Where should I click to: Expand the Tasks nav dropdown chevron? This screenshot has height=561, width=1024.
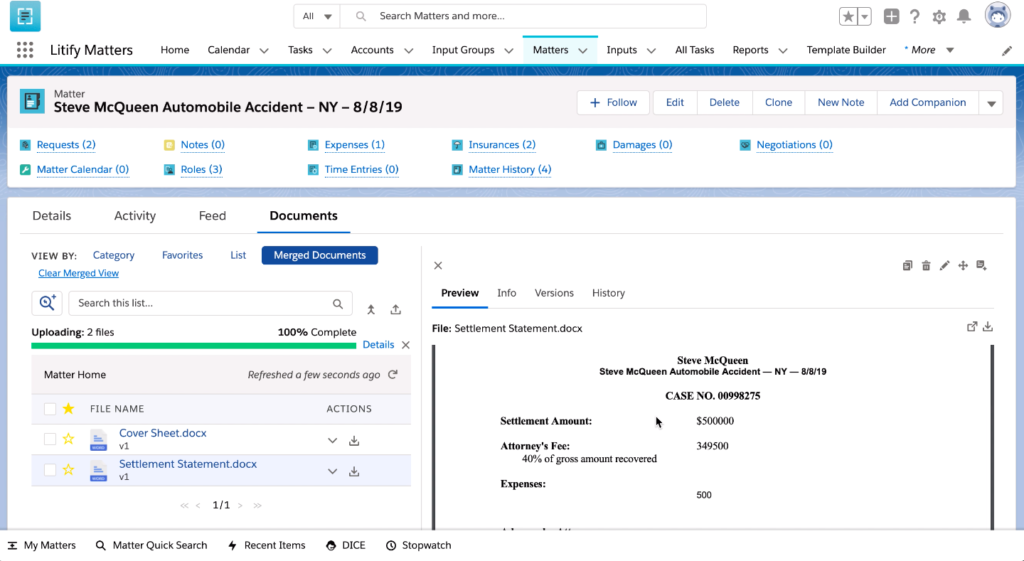327,50
